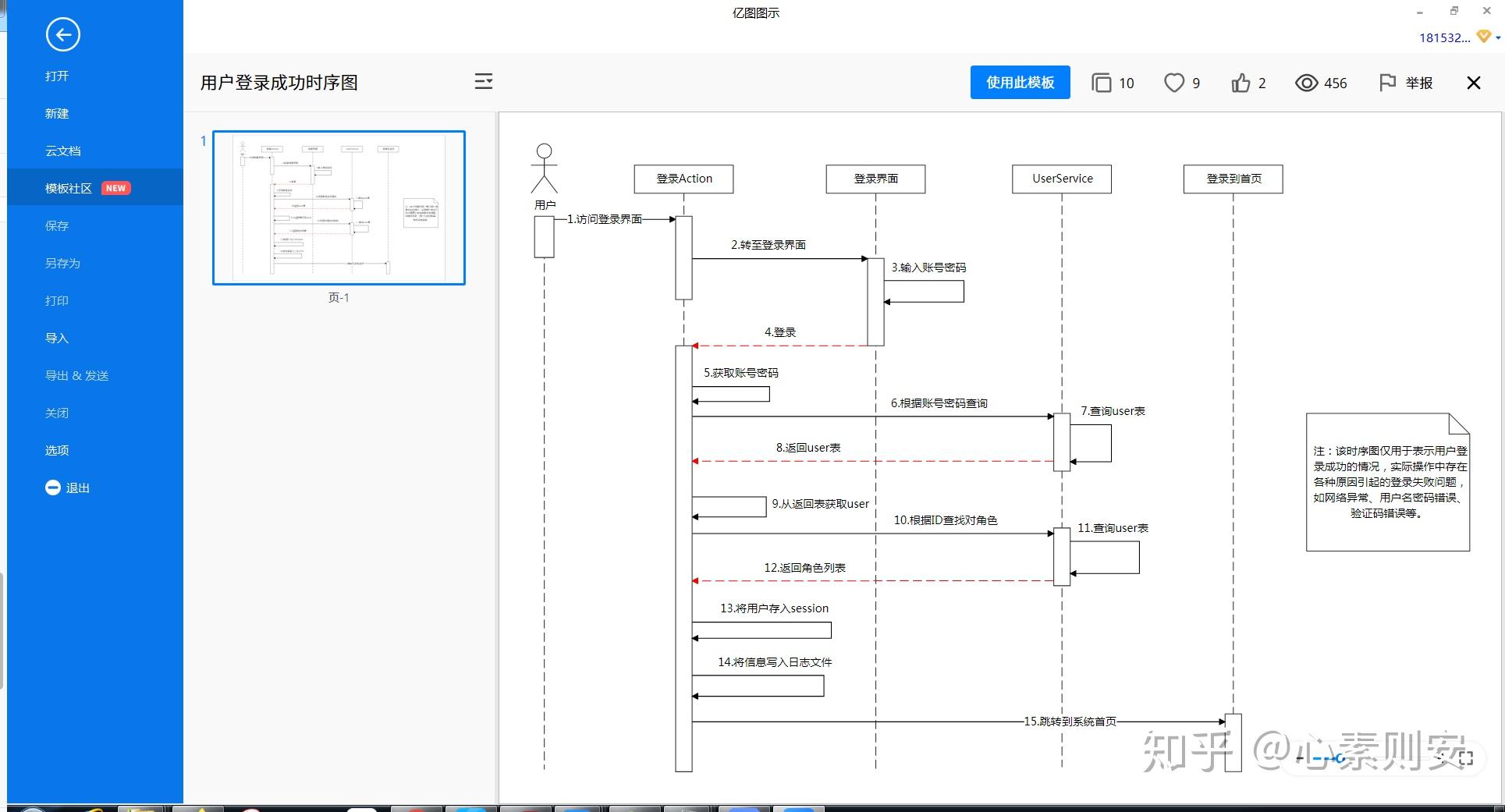Click the template title 用户登录成功时序图
The height and width of the screenshot is (812, 1505).
coord(279,83)
